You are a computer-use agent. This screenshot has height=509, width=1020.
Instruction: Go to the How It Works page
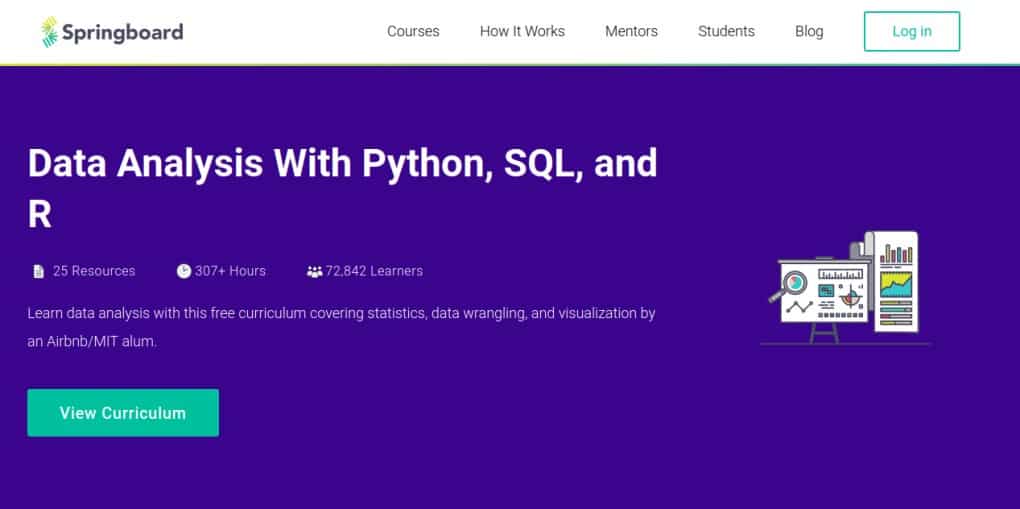click(522, 31)
